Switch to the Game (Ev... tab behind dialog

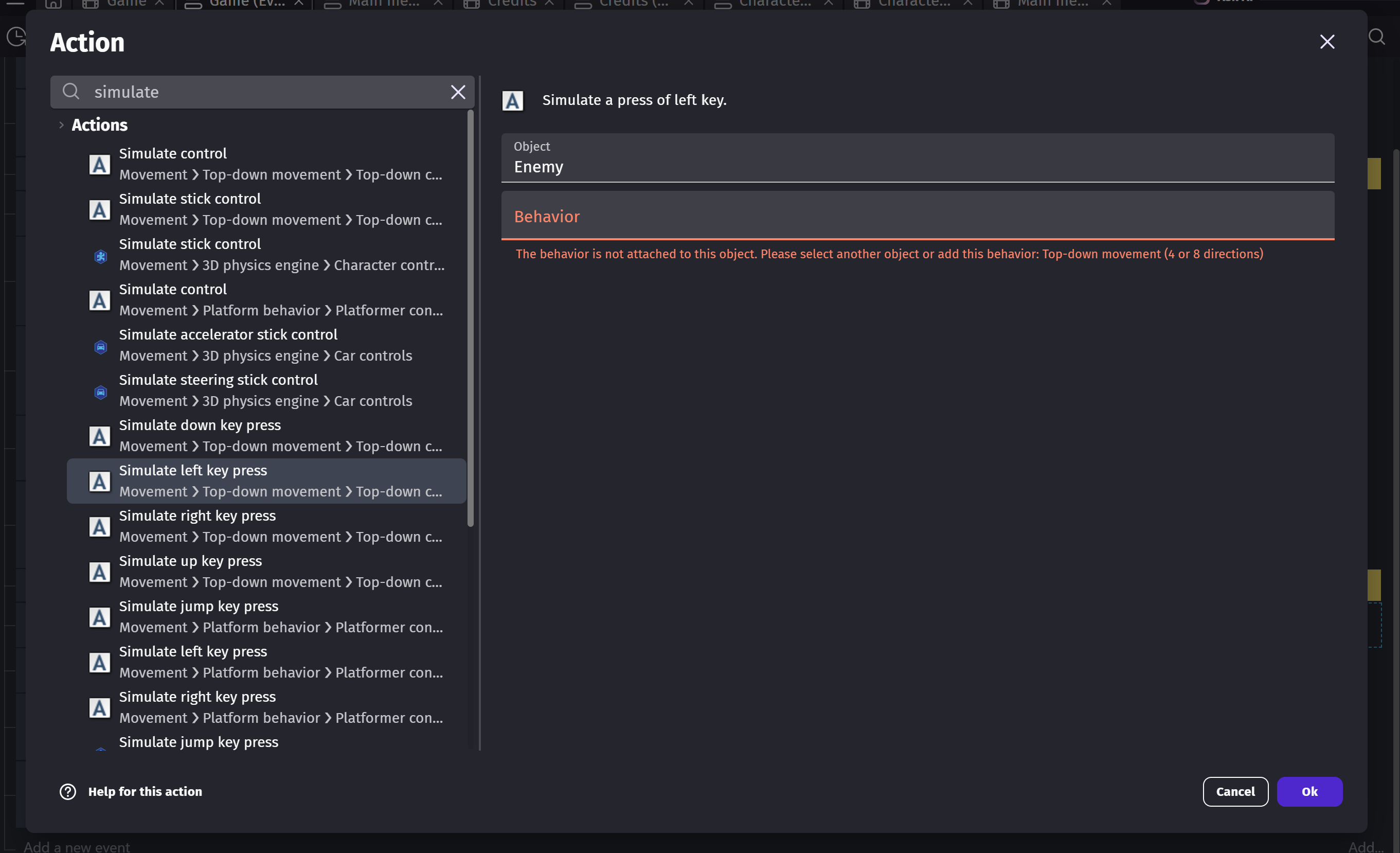(244, 4)
